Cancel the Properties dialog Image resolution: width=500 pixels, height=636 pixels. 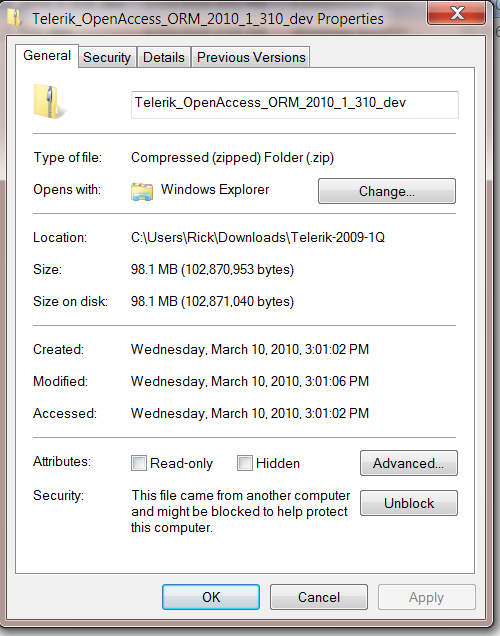click(x=319, y=597)
